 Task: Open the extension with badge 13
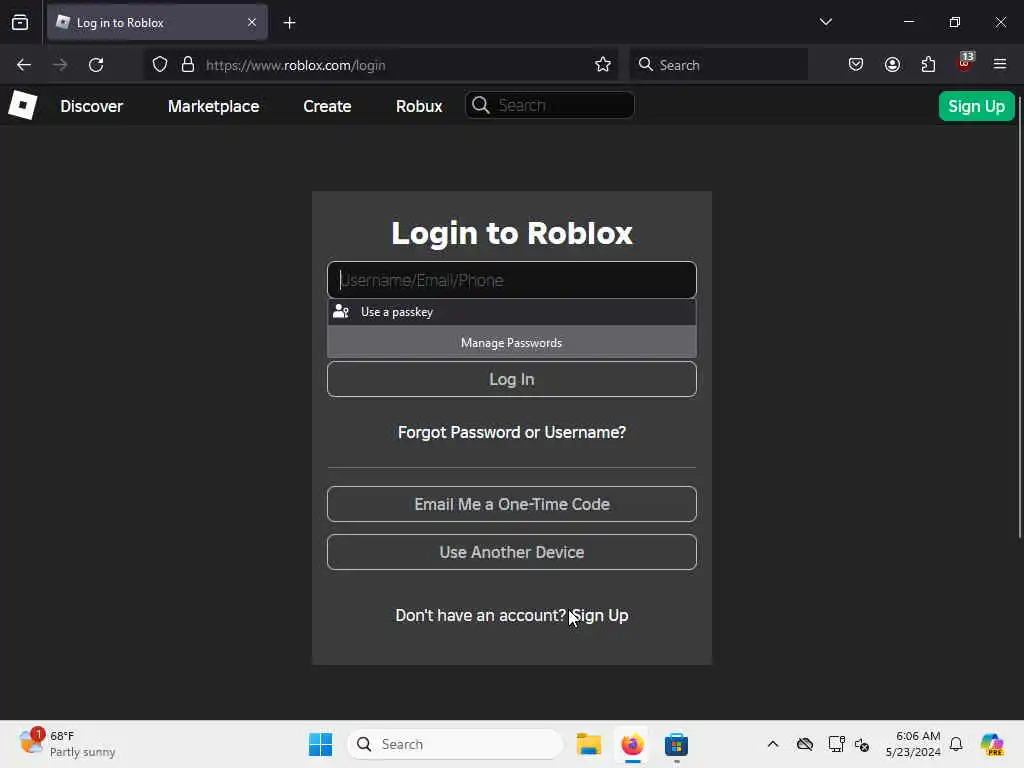(x=965, y=63)
